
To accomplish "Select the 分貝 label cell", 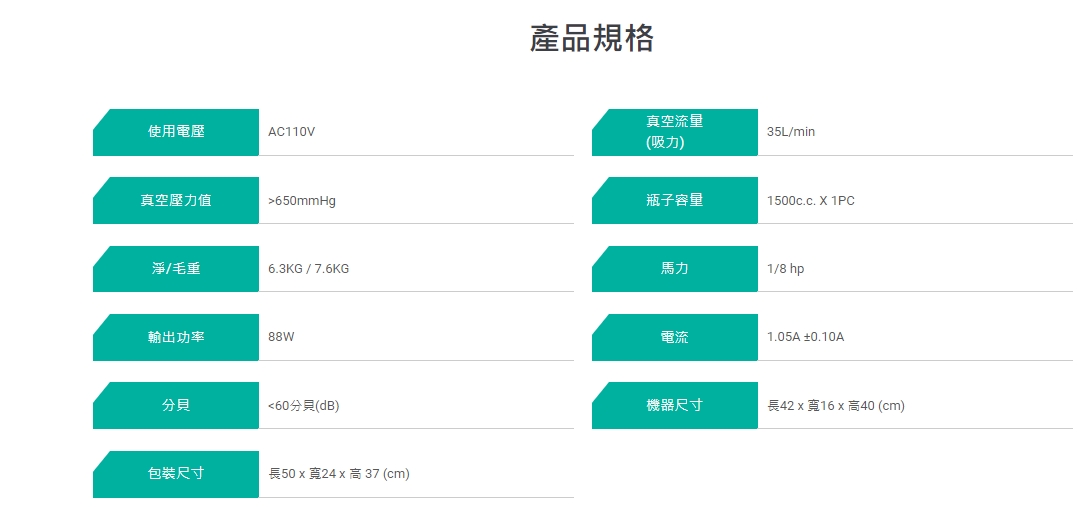I will (176, 405).
